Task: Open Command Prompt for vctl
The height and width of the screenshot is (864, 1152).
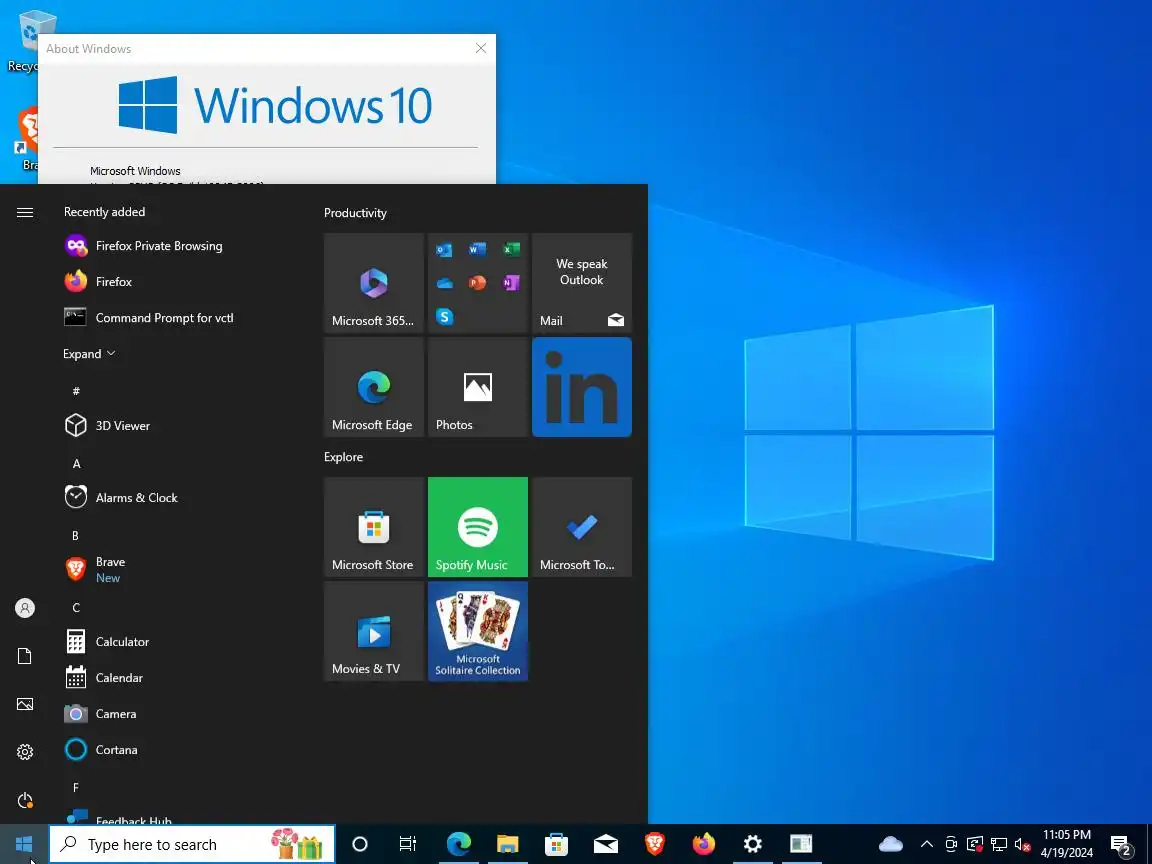Action: click(179, 317)
